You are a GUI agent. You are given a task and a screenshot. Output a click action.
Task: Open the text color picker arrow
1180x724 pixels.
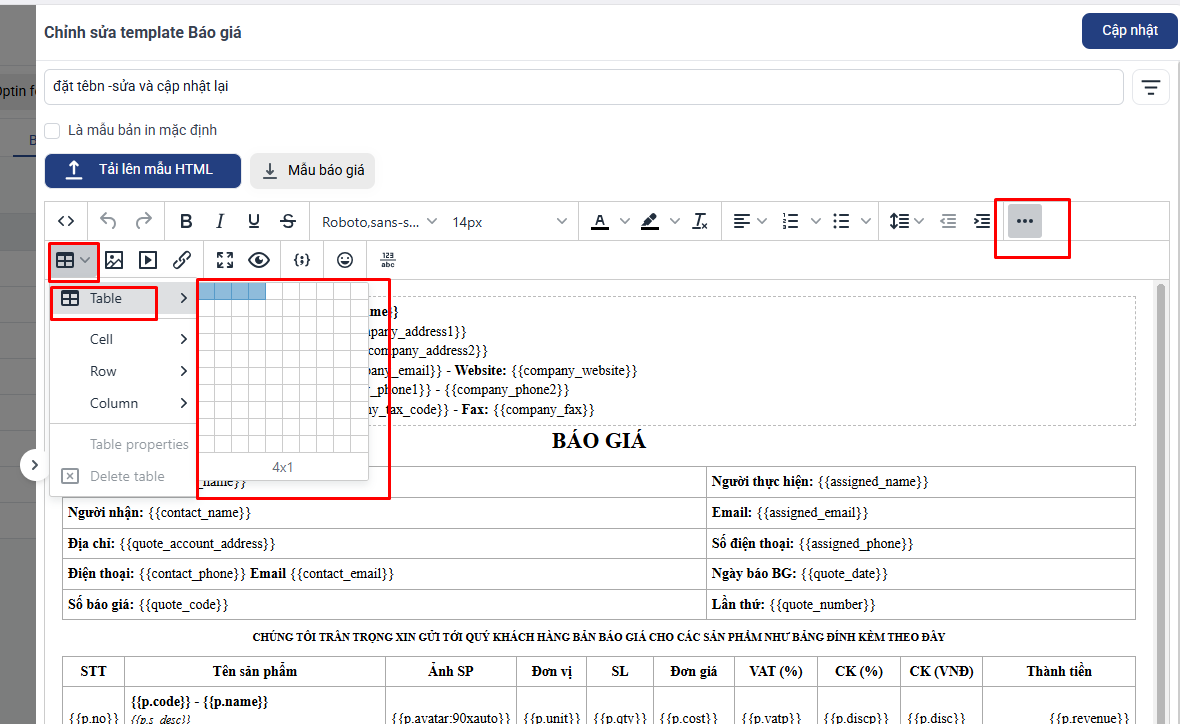click(625, 221)
